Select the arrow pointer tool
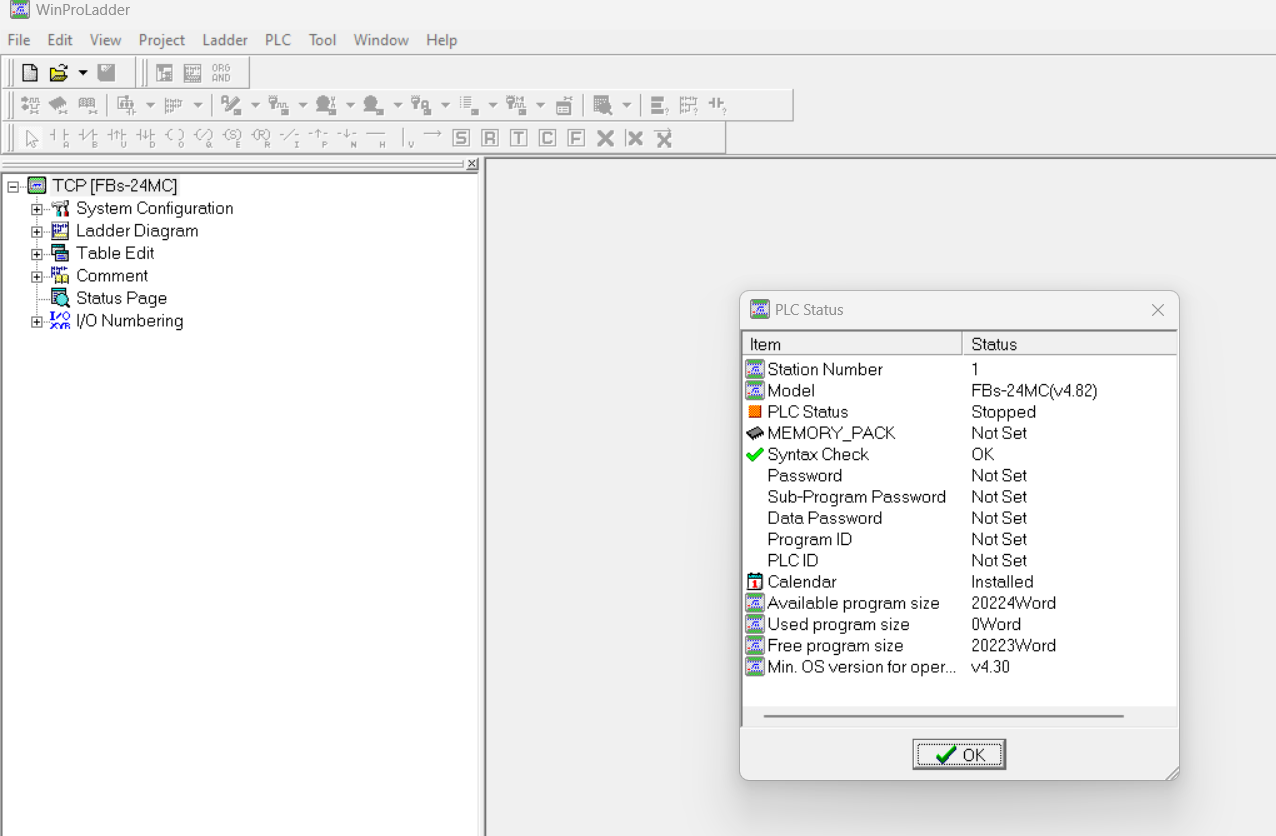This screenshot has width=1276, height=836. 32,138
